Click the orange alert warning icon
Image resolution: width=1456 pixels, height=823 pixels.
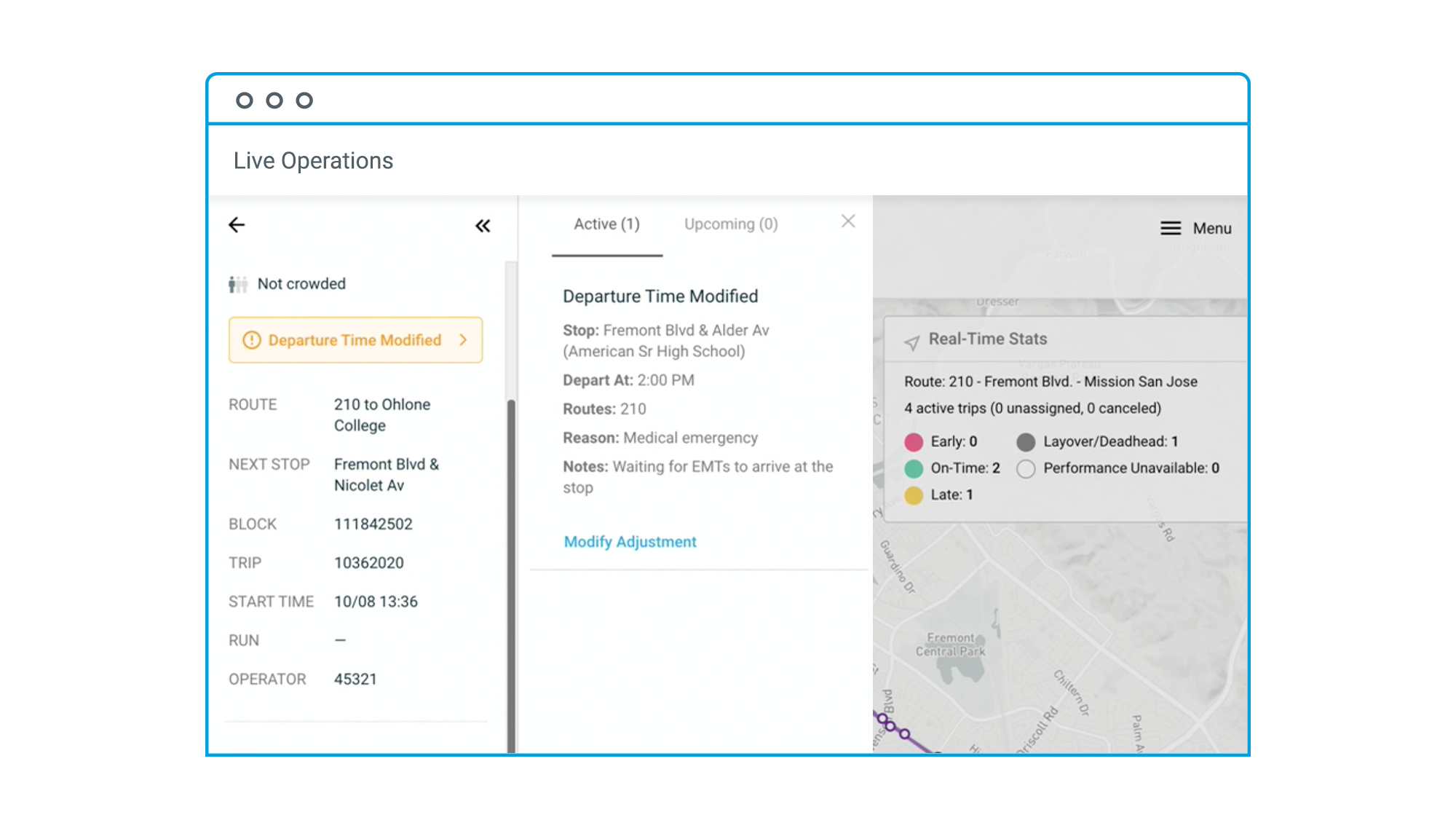(251, 340)
